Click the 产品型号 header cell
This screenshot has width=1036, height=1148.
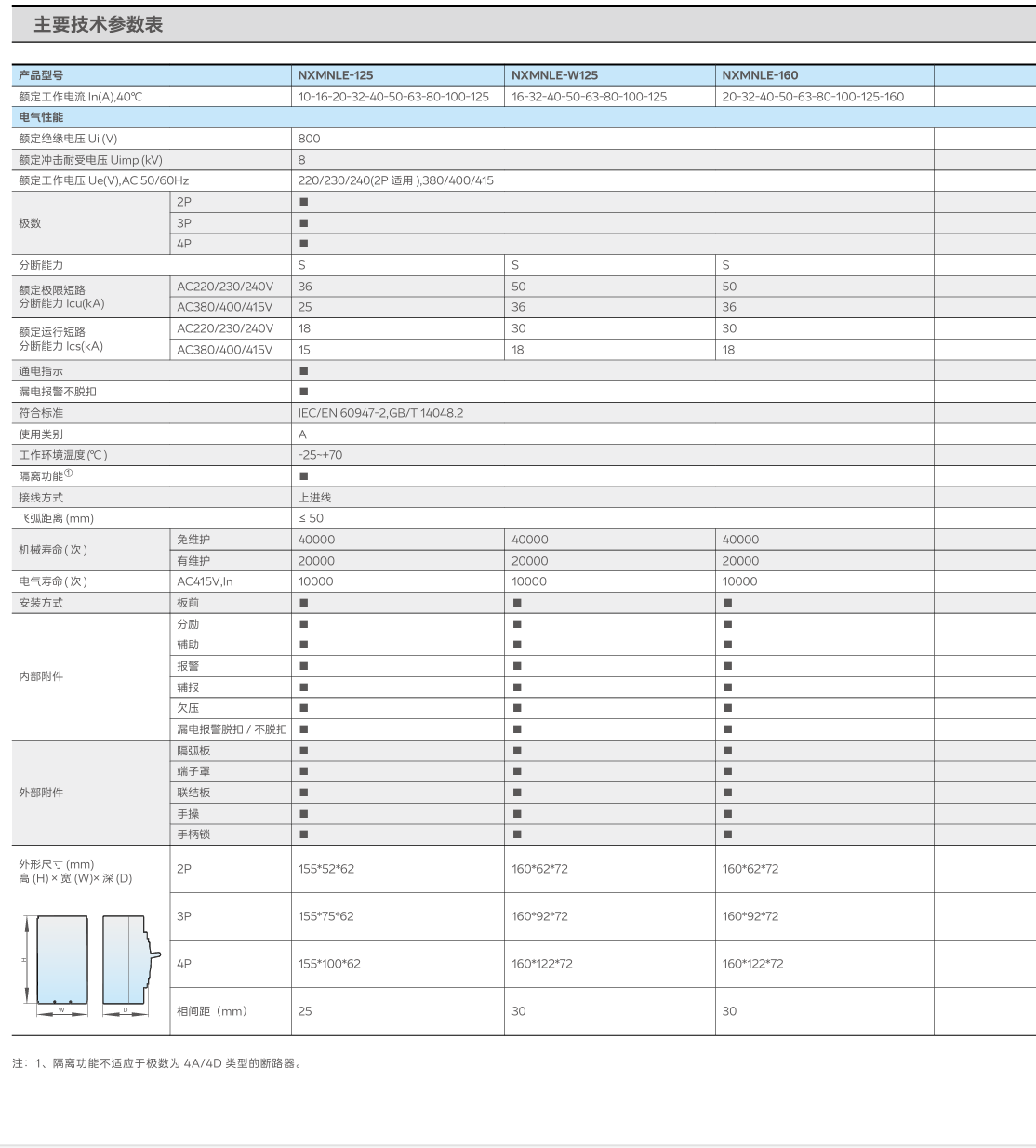tap(41, 75)
